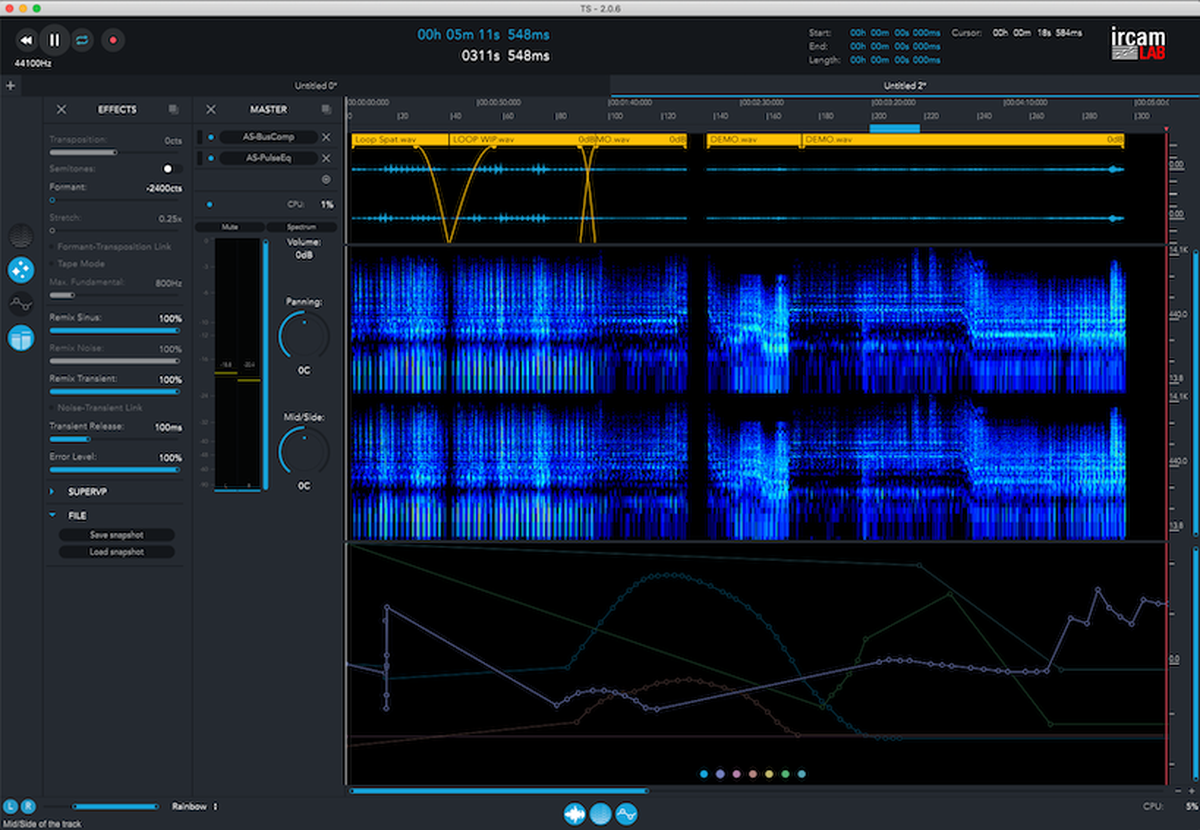Screen dimensions: 1200x830
Task: Toggle bypass dot next to AS-BusComp
Action: tap(211, 137)
